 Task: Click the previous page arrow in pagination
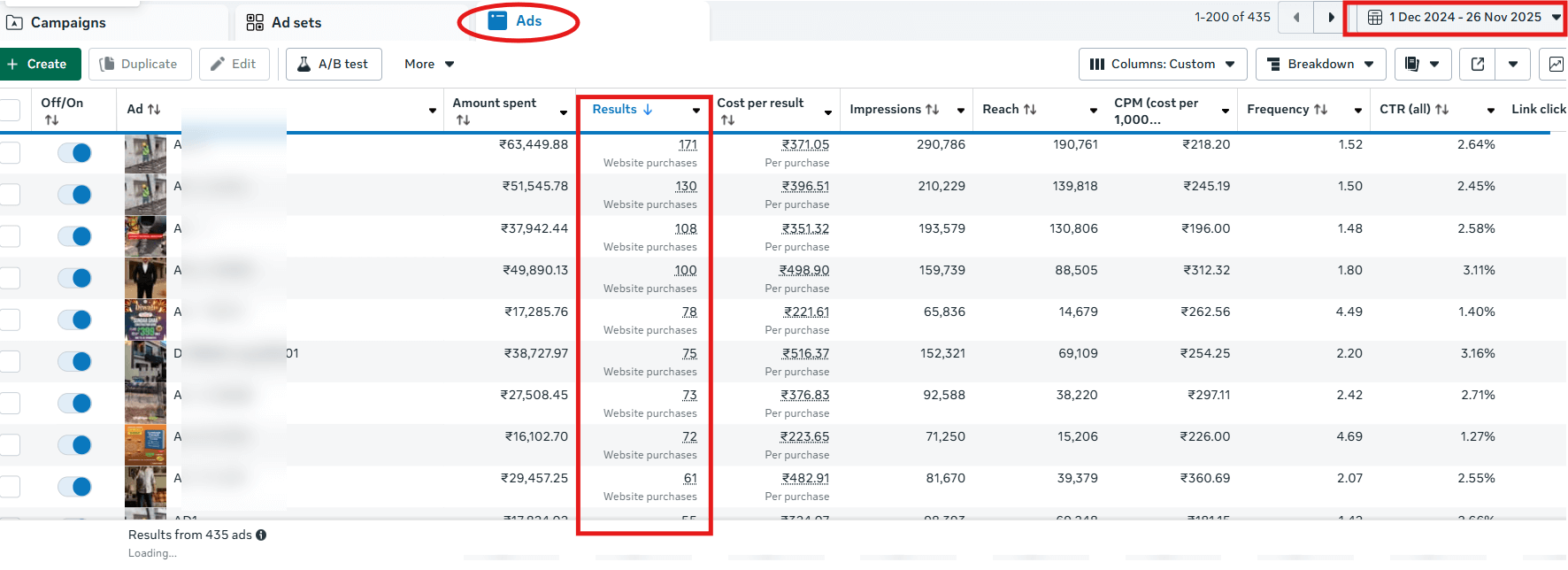1296,18
